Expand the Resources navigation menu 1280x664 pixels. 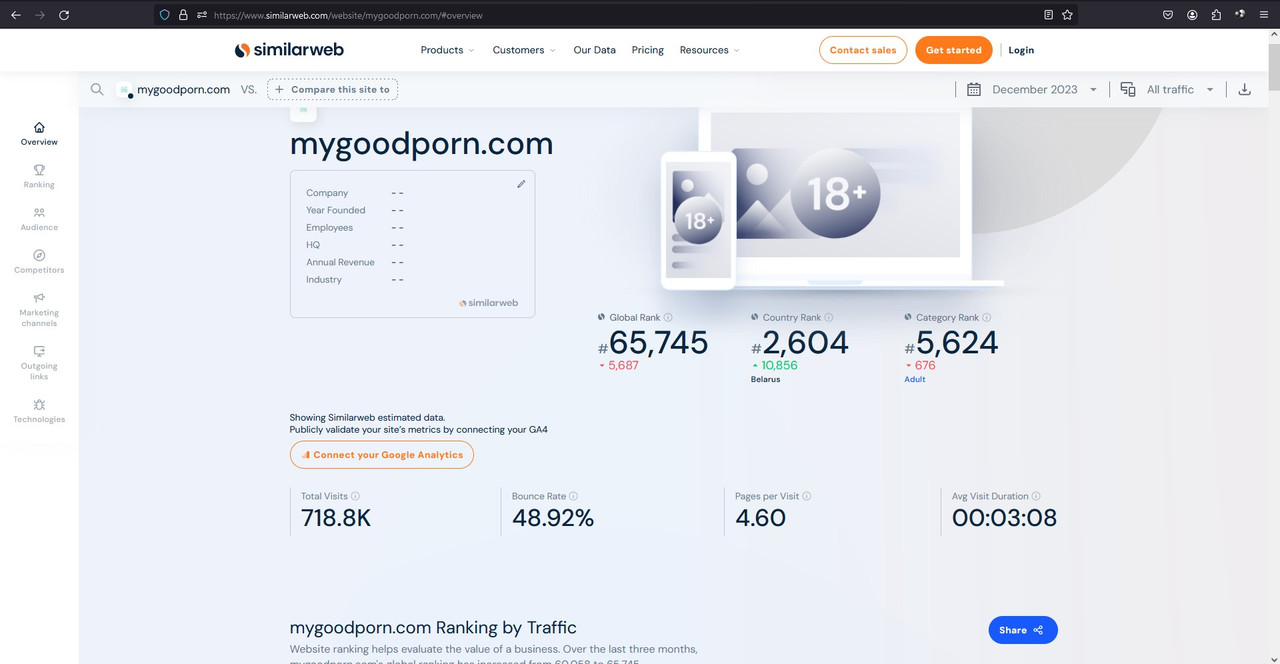tap(709, 49)
